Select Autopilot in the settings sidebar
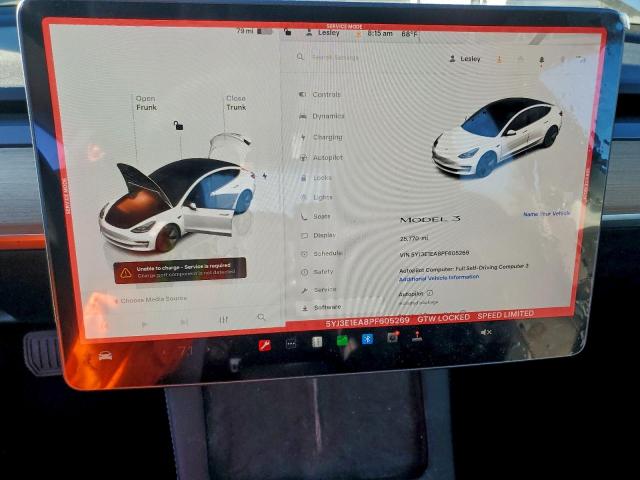This screenshot has width=640, height=480. [x=322, y=158]
